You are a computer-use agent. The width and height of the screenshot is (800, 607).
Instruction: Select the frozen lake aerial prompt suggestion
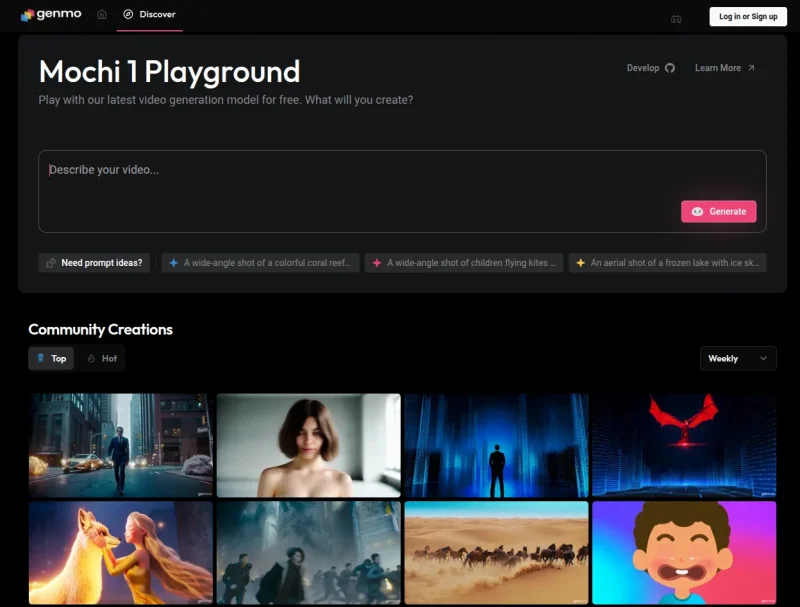pos(667,263)
